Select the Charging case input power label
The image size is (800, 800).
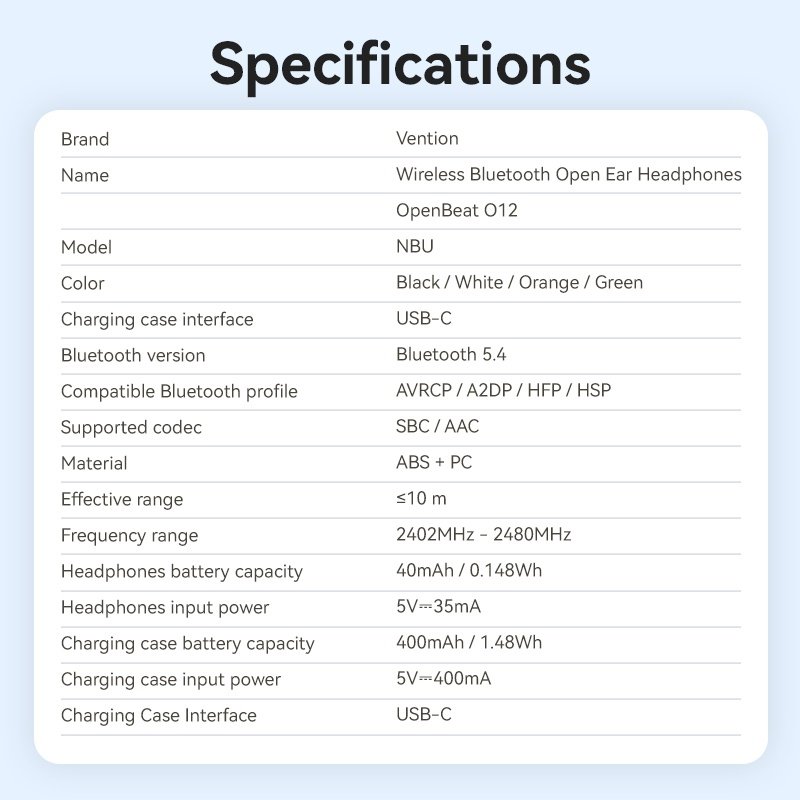171,679
